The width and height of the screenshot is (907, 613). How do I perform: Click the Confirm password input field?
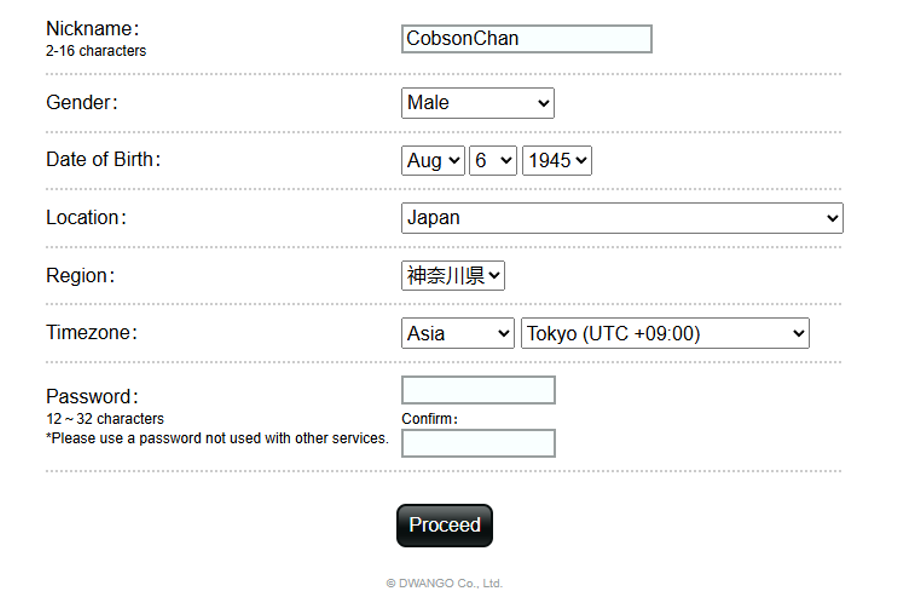coord(478,443)
